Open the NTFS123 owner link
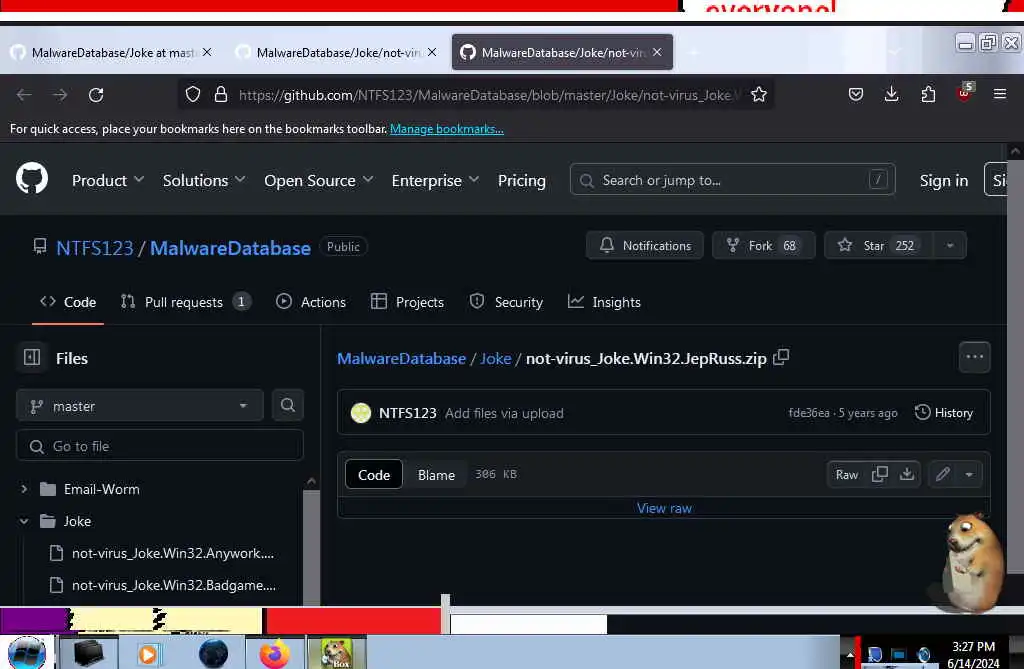This screenshot has height=669, width=1024. pos(95,248)
